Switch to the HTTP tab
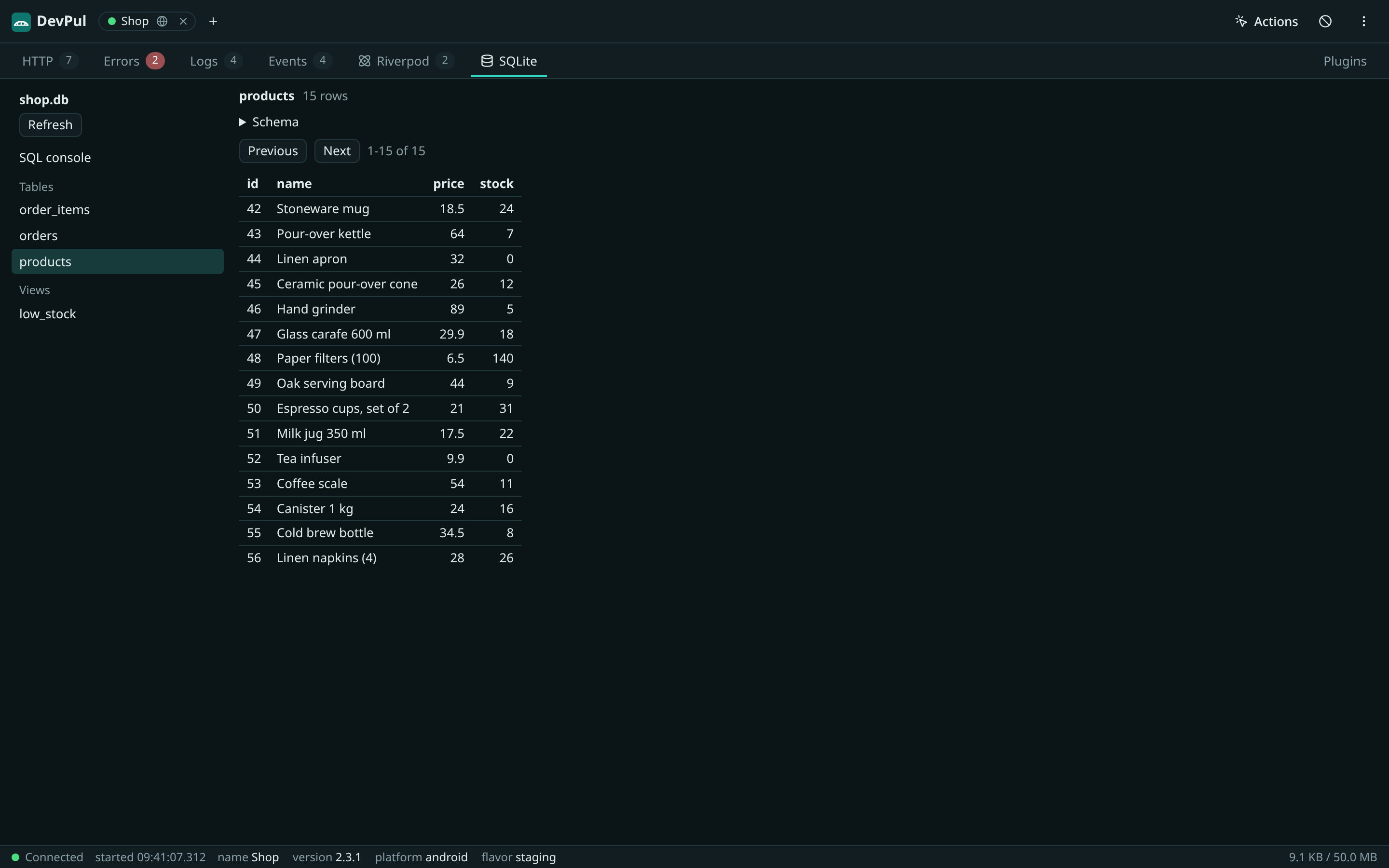Image resolution: width=1389 pixels, height=868 pixels. tap(49, 61)
